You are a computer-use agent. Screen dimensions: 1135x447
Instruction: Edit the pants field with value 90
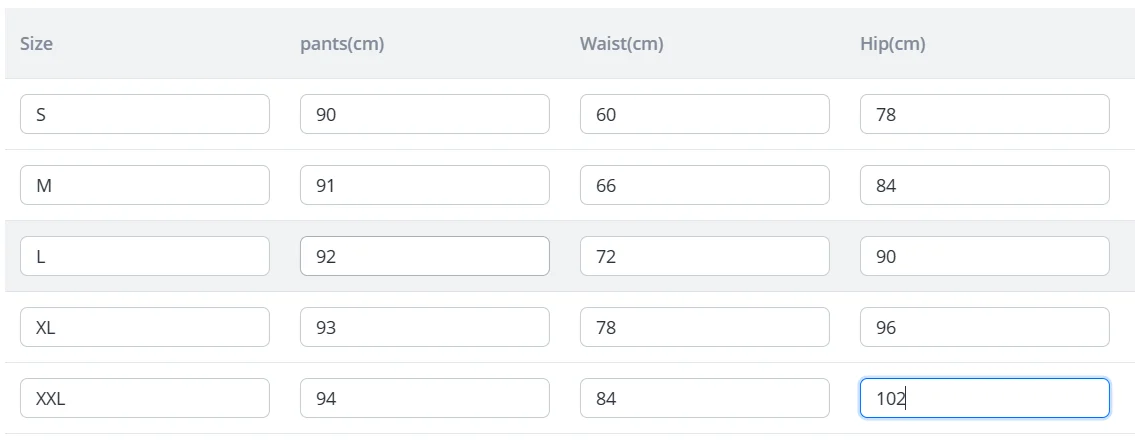pyautogui.click(x=424, y=114)
